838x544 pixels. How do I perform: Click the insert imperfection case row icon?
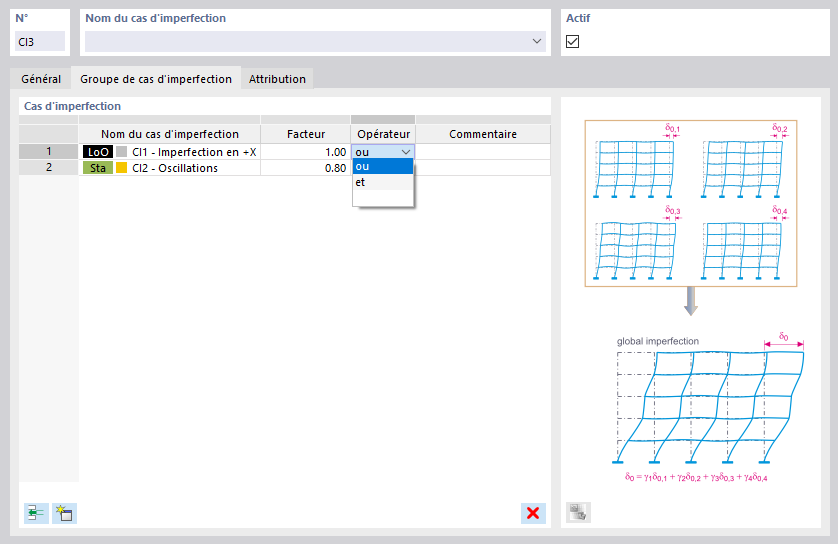[36, 513]
